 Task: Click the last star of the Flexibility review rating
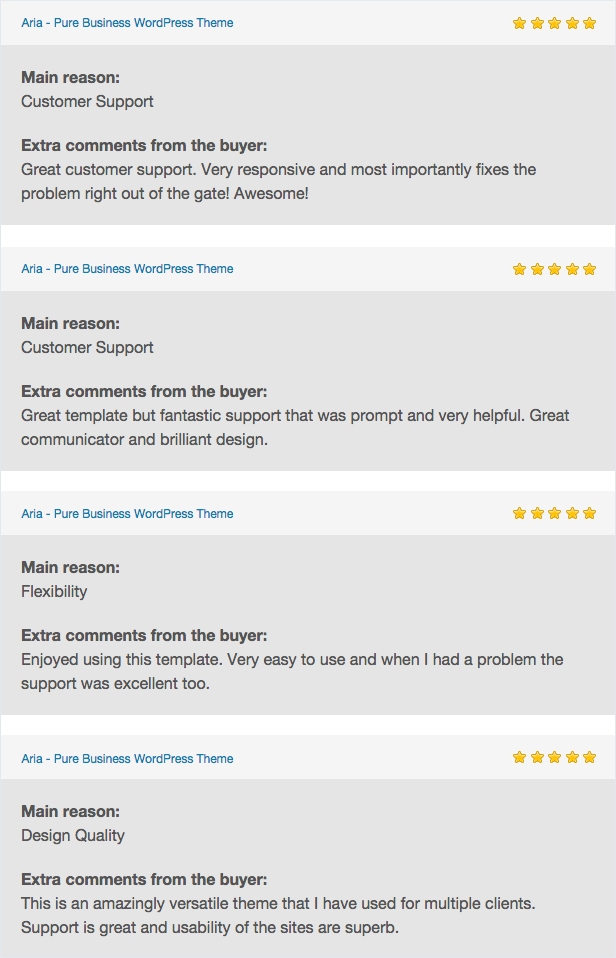(589, 513)
